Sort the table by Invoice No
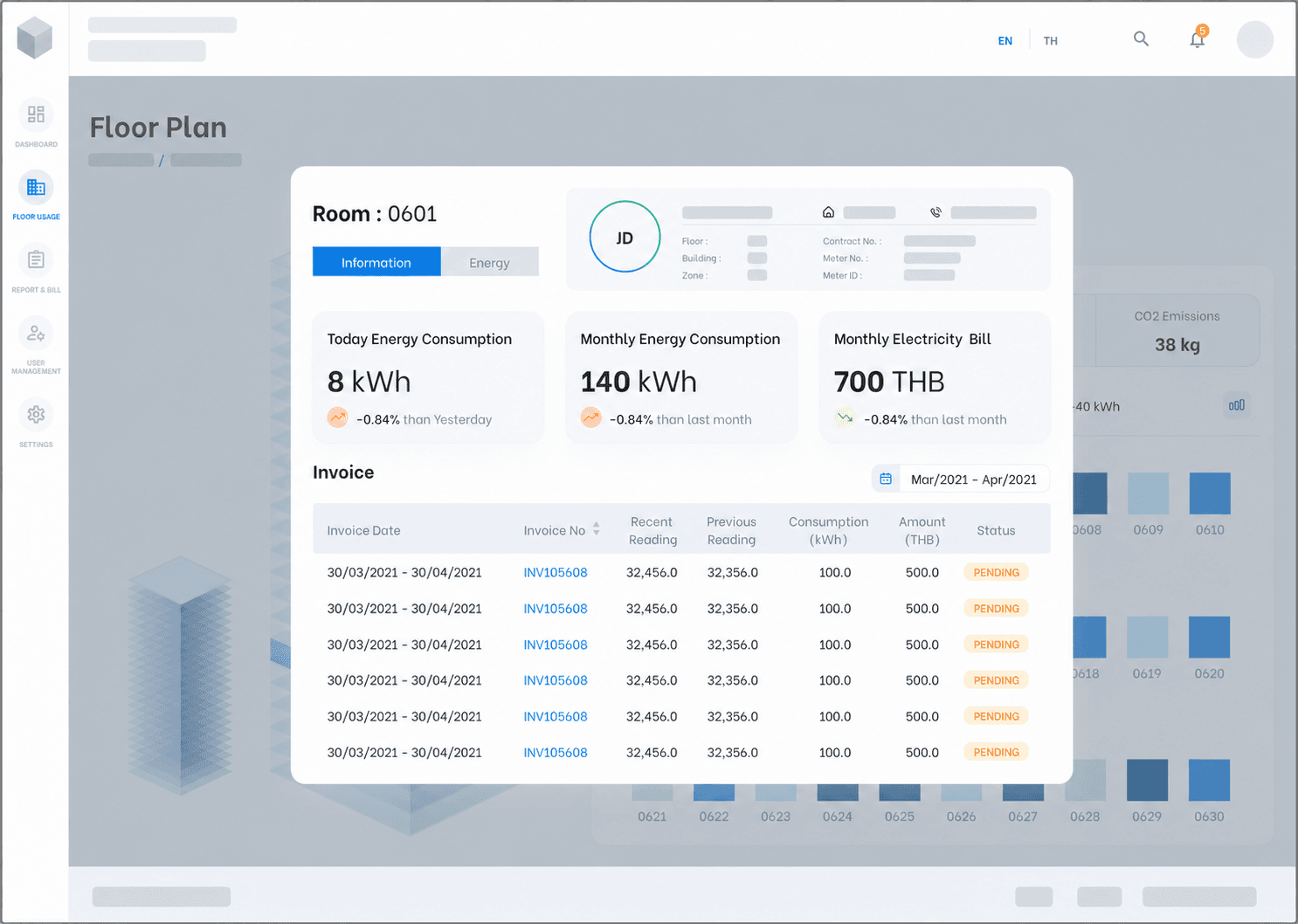 point(597,529)
